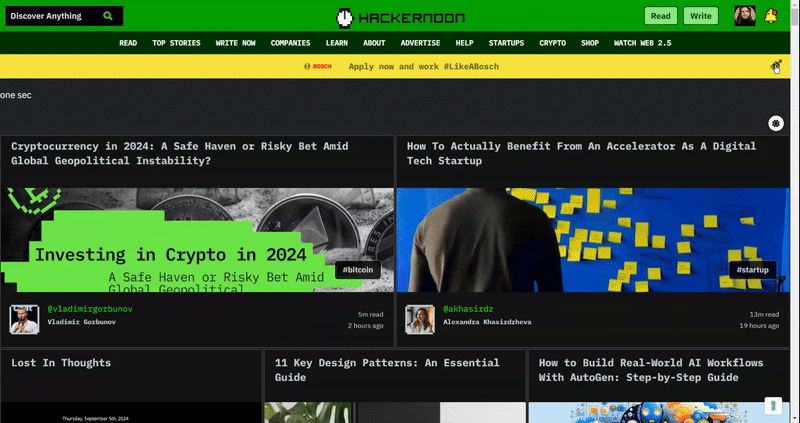Open 'Apply now and work #LikeABosch' link
Viewport: 800px width, 423px height.
[423, 66]
